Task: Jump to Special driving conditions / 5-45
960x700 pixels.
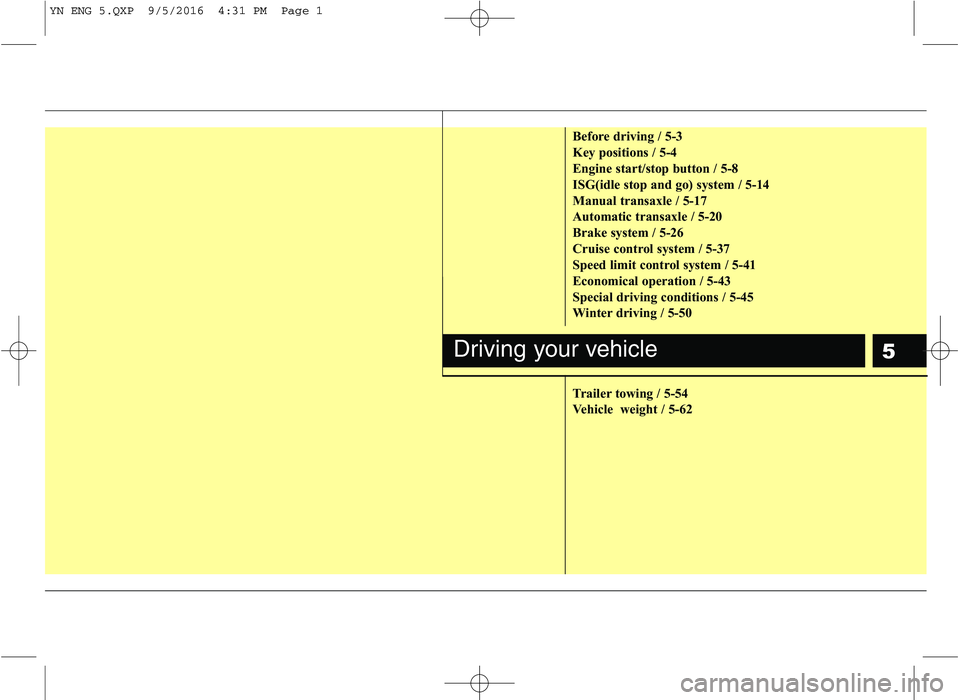Action: tap(662, 297)
